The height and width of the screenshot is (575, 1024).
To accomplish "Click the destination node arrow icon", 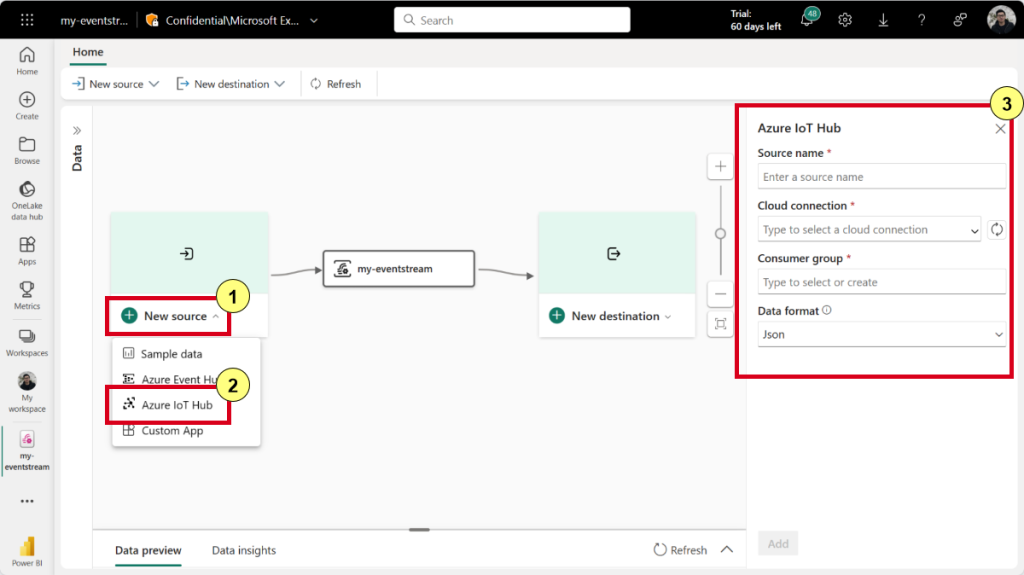I will 613,254.
